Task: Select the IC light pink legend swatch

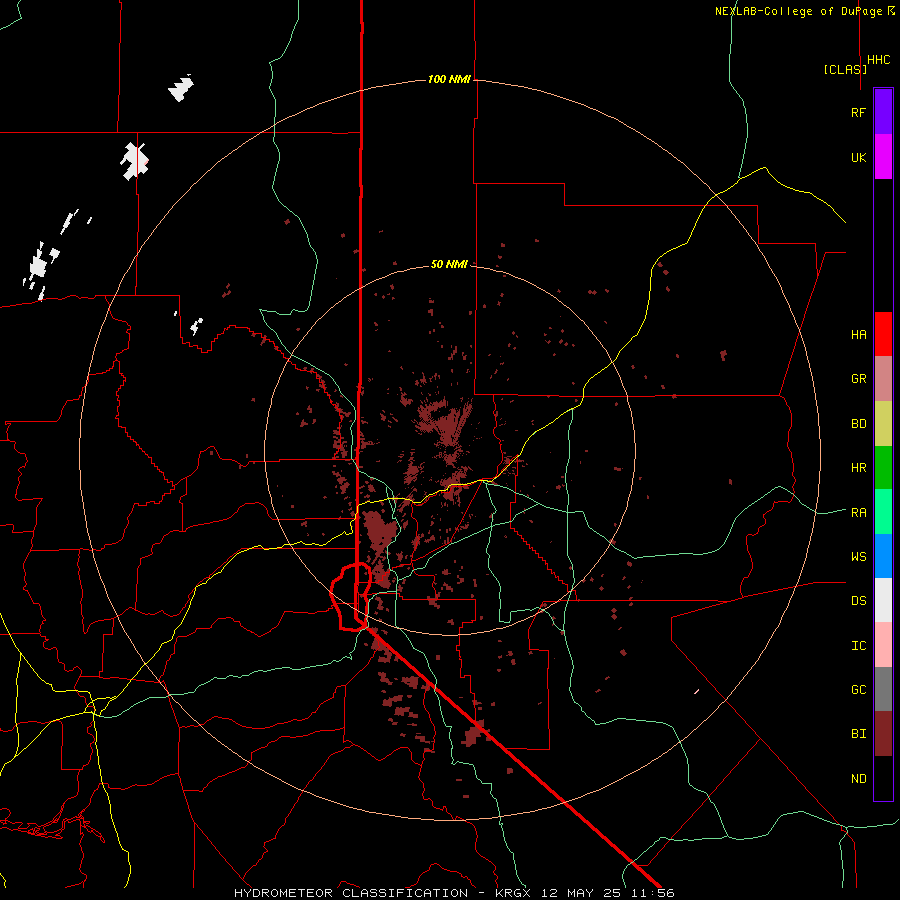Action: (883, 645)
